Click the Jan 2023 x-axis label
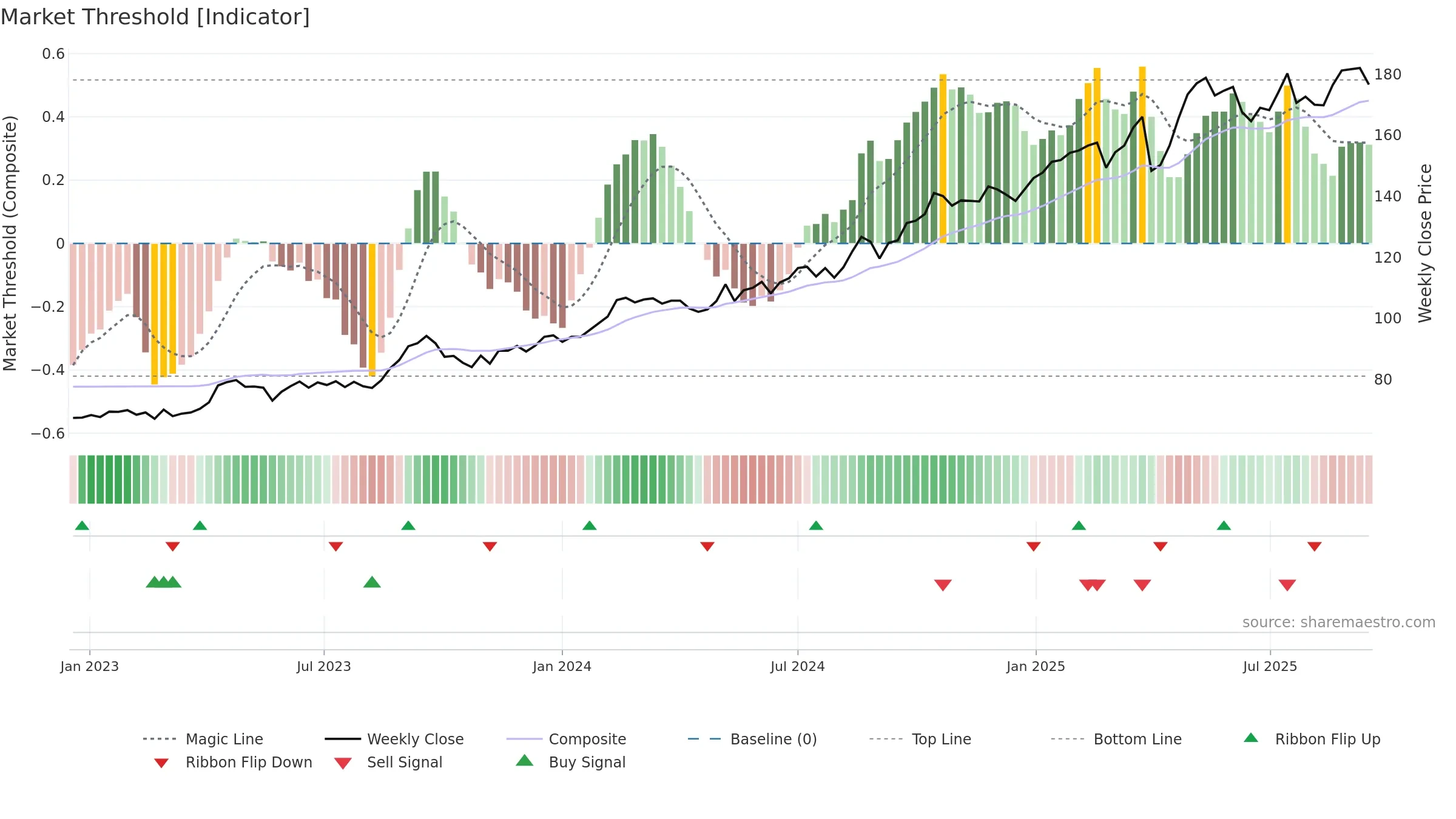 [89, 666]
